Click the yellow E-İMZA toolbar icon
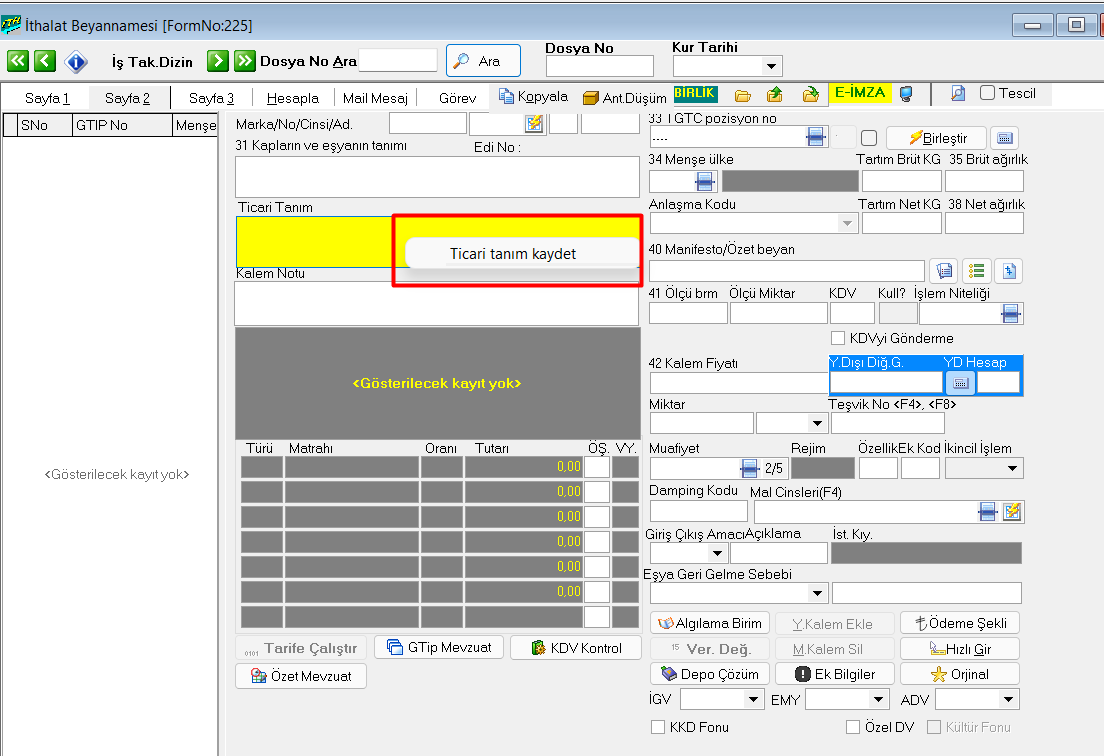Screen dimensions: 1104x756 pyautogui.click(x=860, y=93)
